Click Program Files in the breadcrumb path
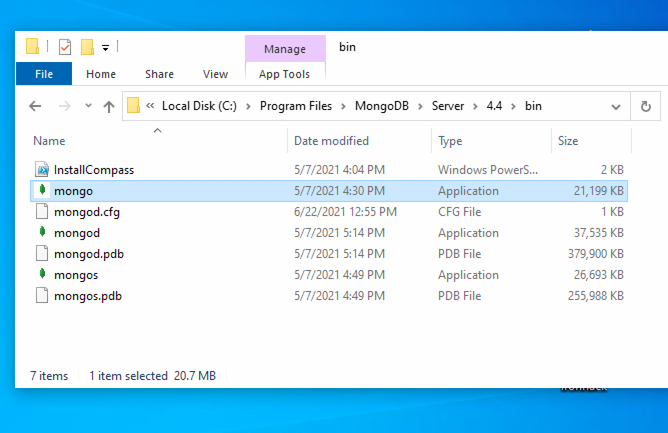668x433 pixels. [296, 106]
